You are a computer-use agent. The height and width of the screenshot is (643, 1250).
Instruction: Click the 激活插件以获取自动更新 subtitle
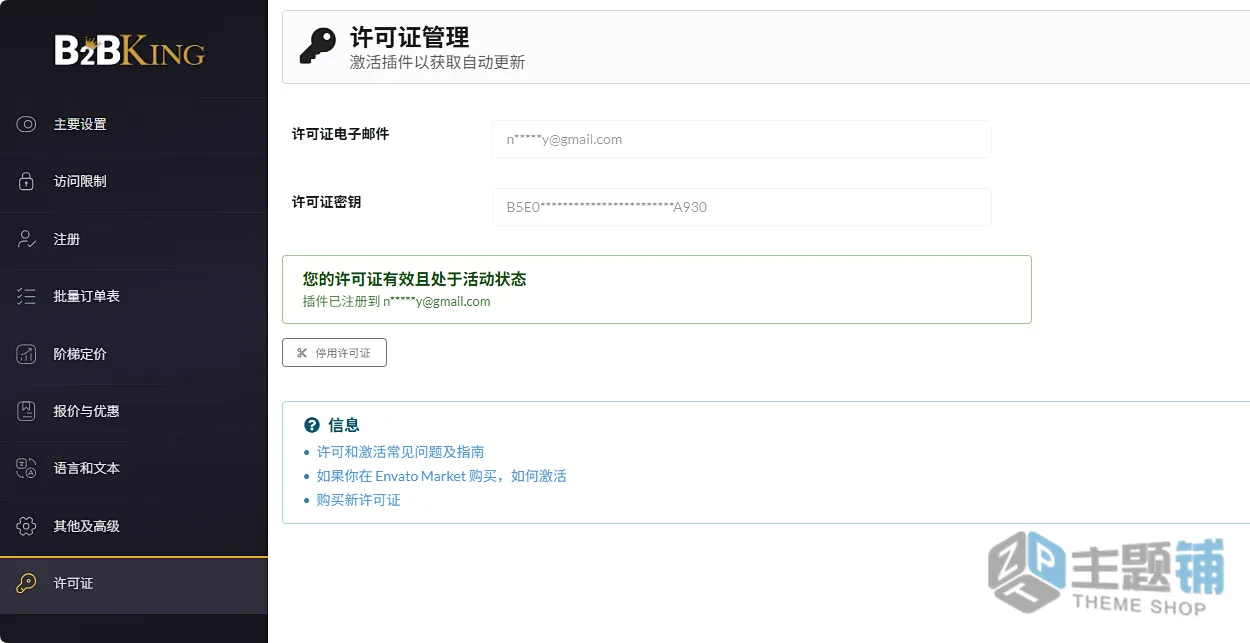click(437, 63)
